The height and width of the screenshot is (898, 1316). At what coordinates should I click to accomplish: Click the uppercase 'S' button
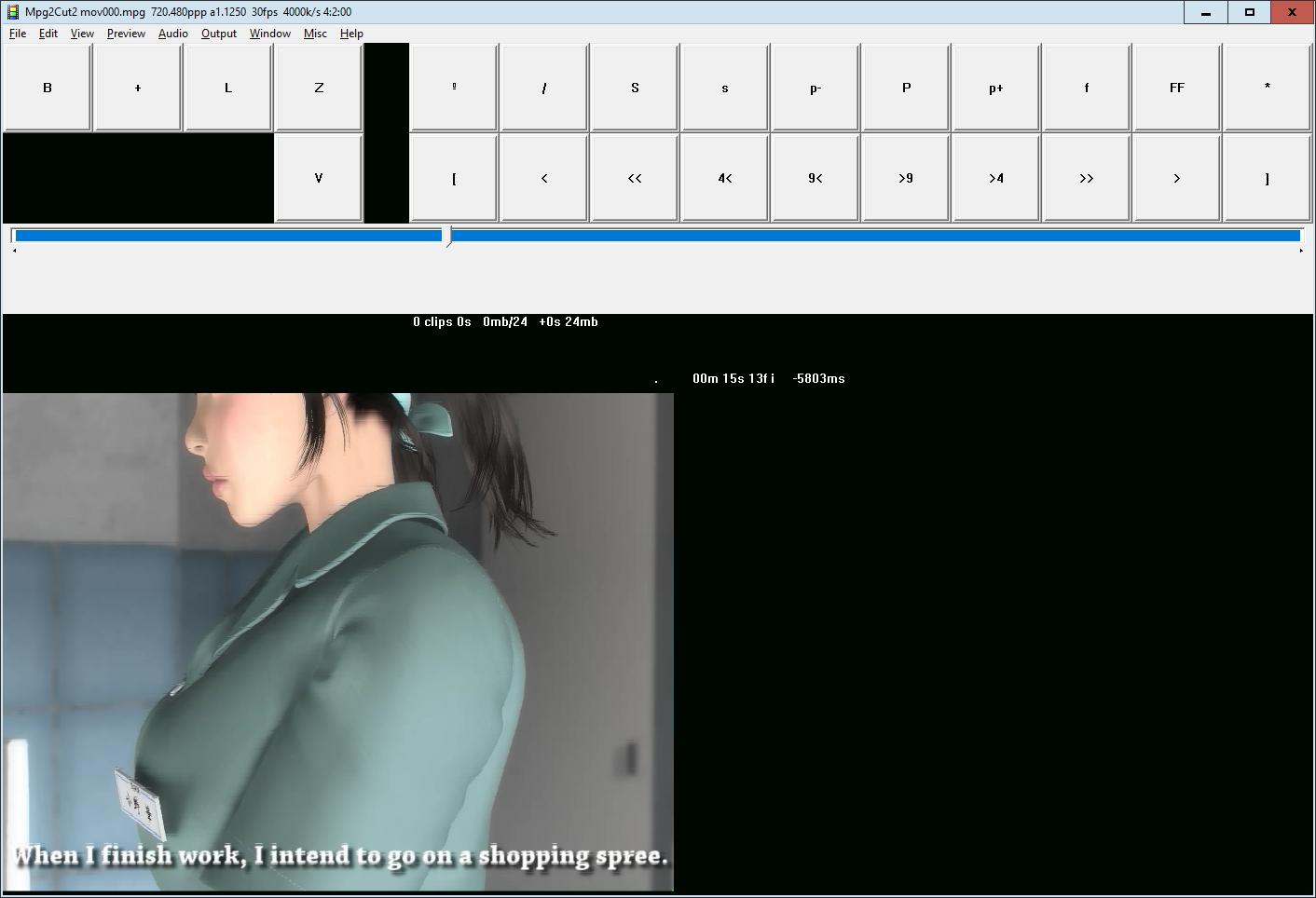pos(635,88)
